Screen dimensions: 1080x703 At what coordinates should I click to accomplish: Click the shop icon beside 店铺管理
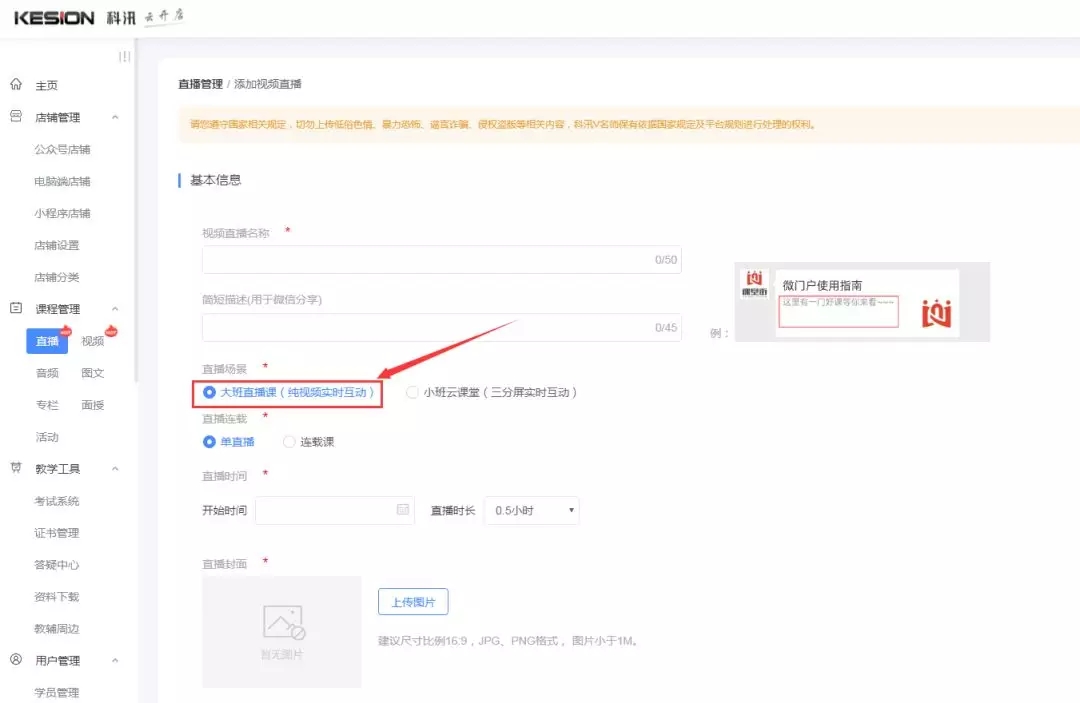pyautogui.click(x=15, y=117)
